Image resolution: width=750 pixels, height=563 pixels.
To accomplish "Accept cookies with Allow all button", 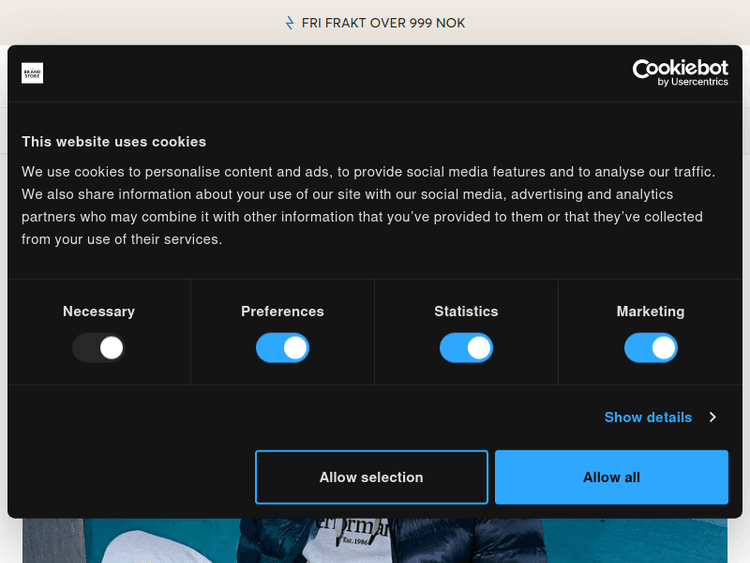I will click(611, 477).
